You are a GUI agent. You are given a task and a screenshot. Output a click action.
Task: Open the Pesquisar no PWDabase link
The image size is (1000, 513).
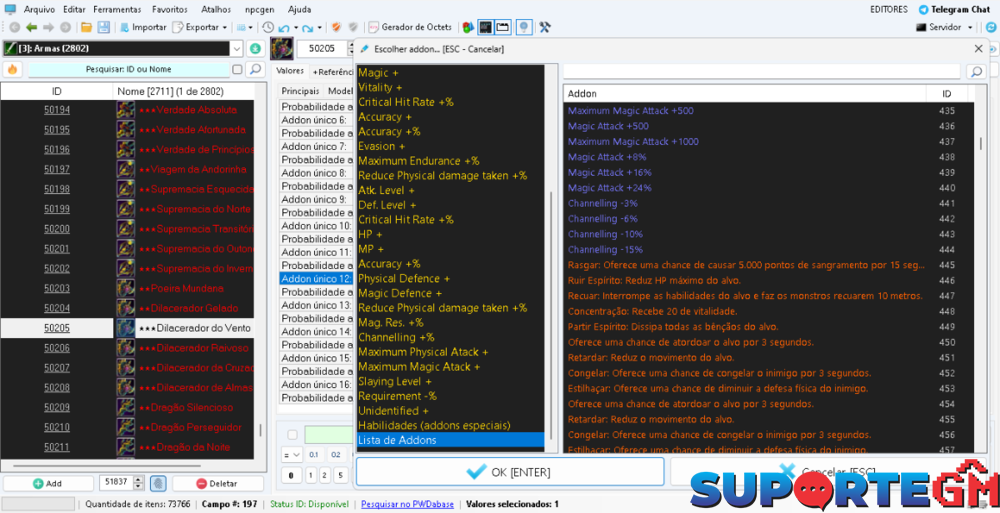[x=407, y=504]
